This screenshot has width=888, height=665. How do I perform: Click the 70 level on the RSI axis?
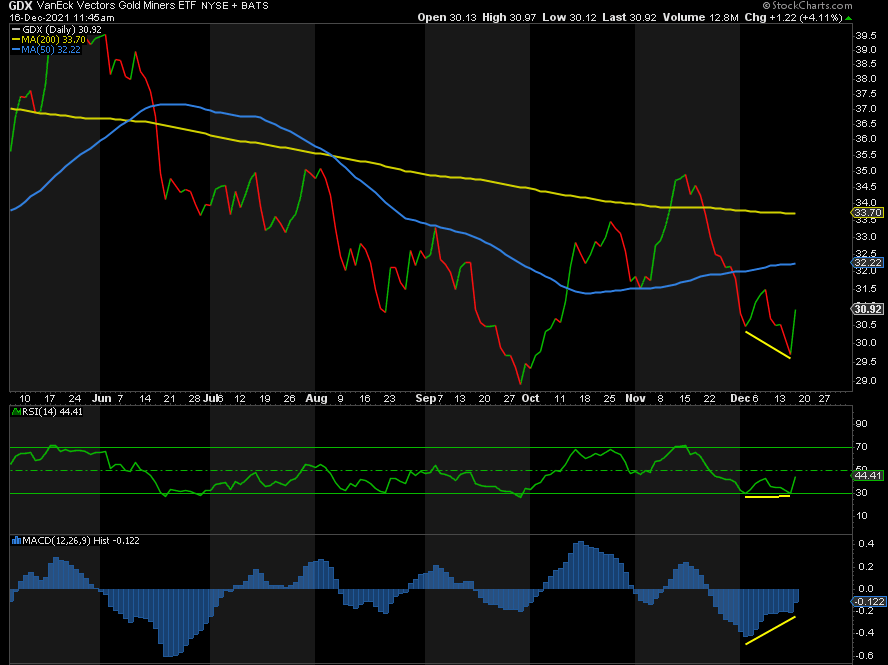[861, 447]
